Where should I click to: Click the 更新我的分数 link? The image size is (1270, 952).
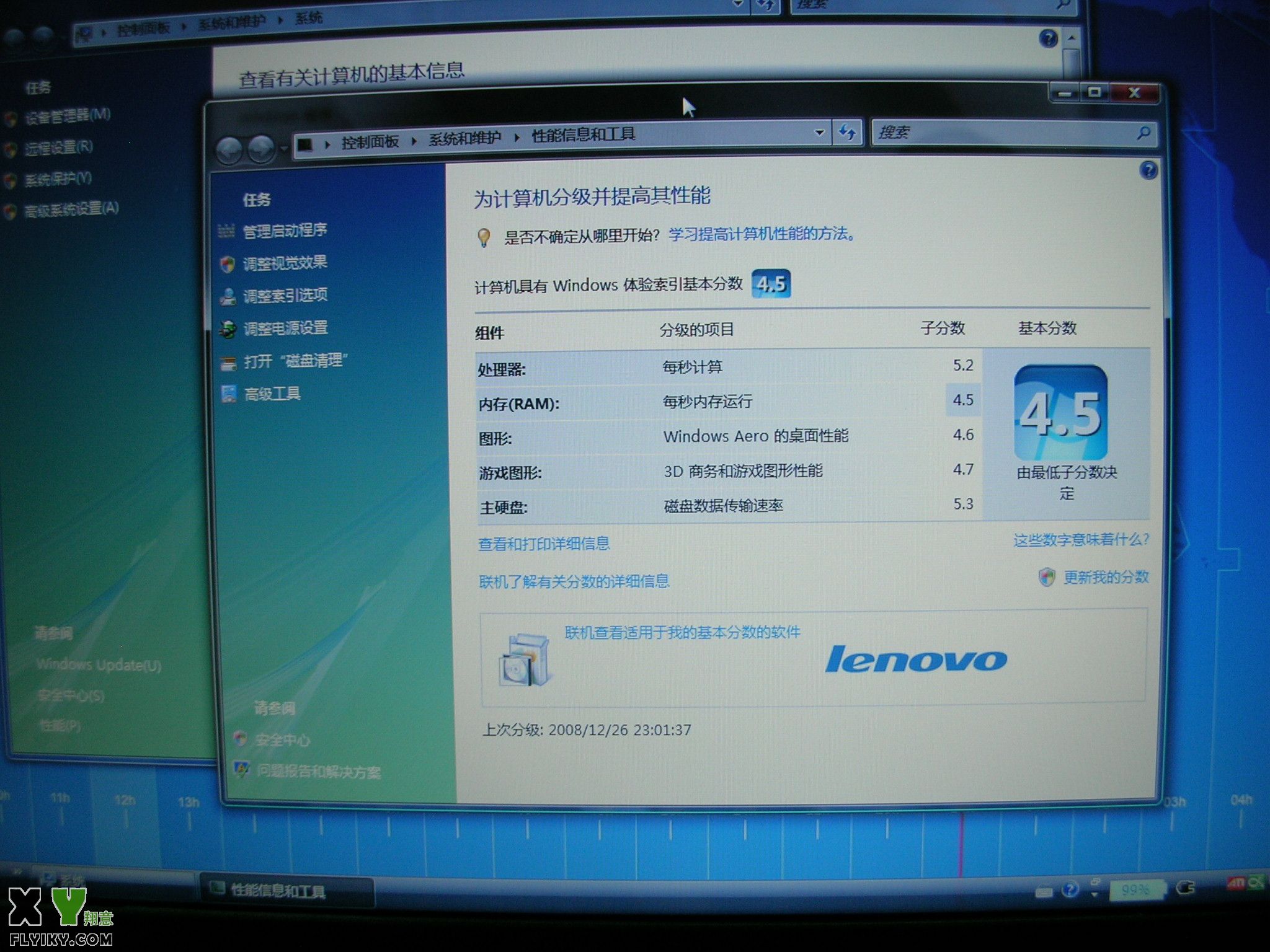[x=1106, y=577]
